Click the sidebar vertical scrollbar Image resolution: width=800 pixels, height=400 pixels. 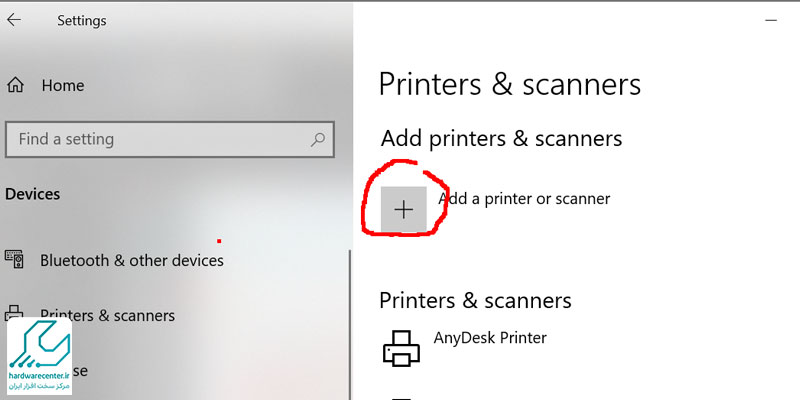point(348,320)
